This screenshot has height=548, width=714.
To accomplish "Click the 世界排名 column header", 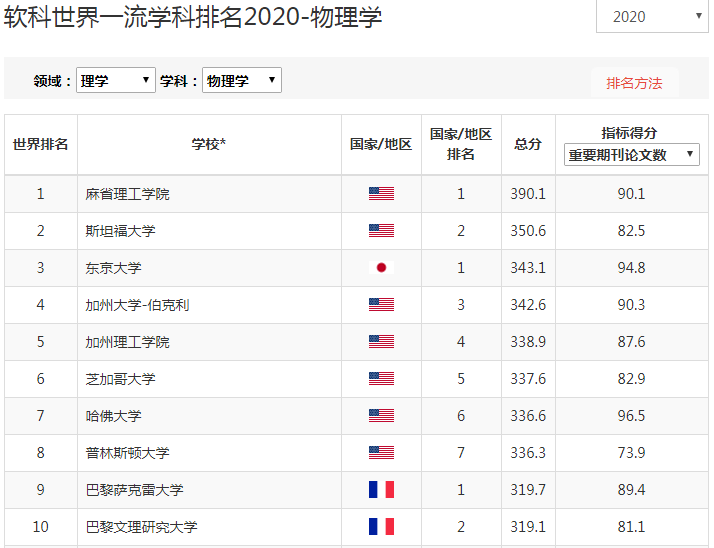I will (41, 144).
